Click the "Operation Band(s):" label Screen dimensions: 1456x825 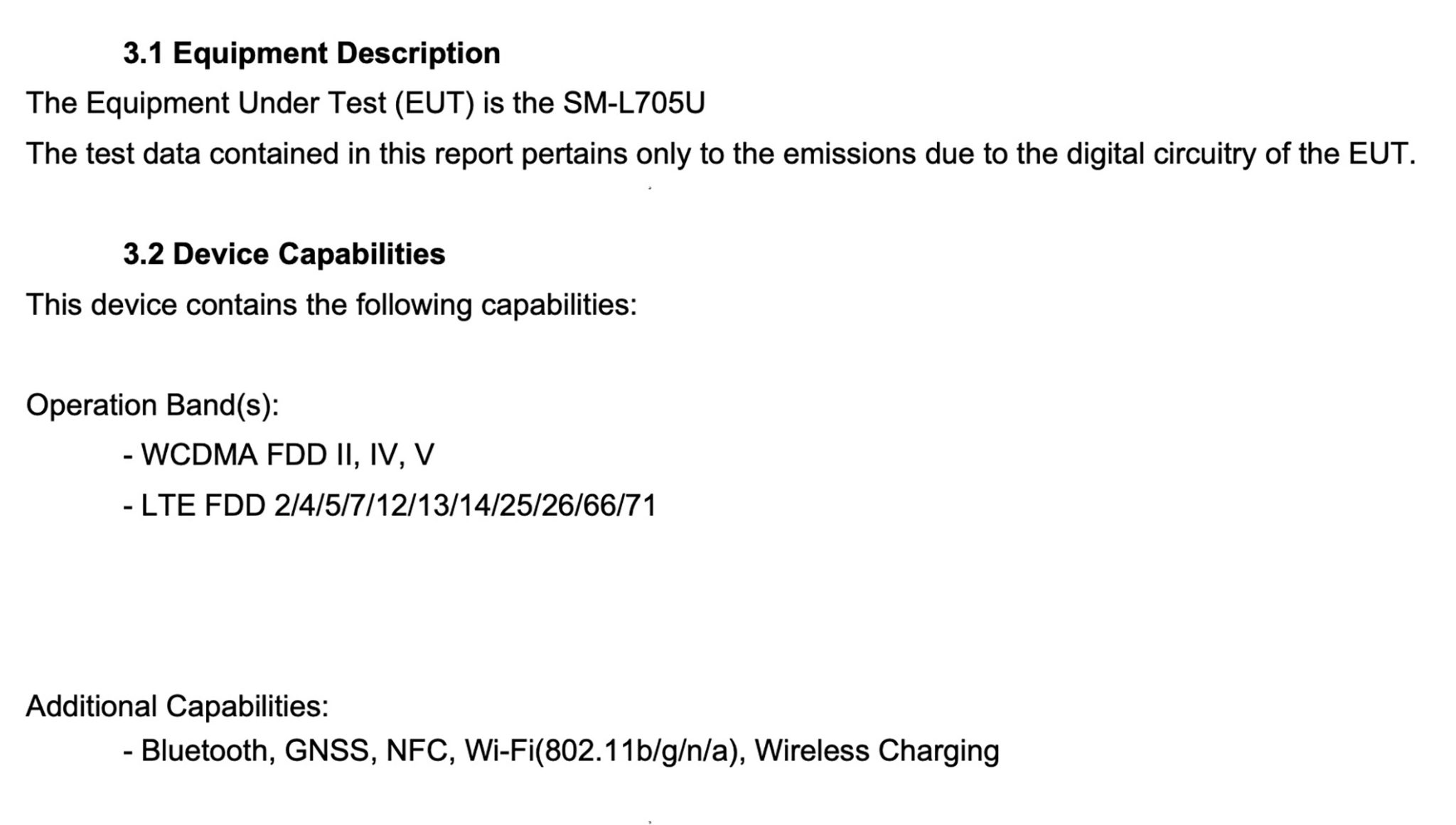click(x=152, y=405)
